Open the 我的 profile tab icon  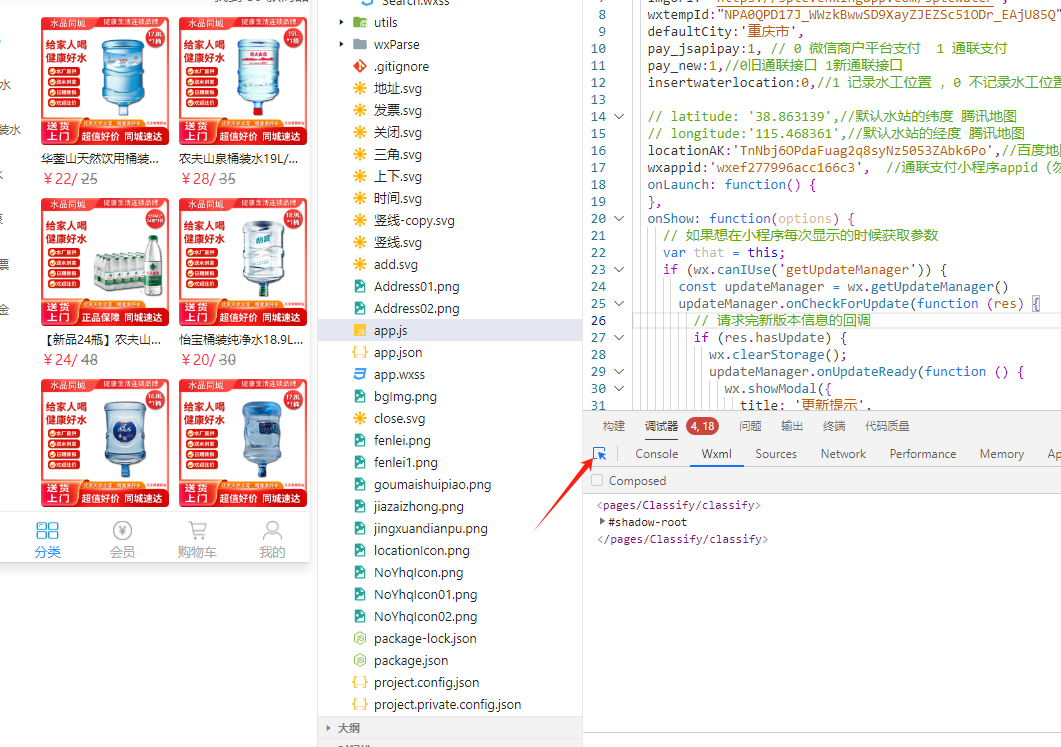pyautogui.click(x=272, y=530)
